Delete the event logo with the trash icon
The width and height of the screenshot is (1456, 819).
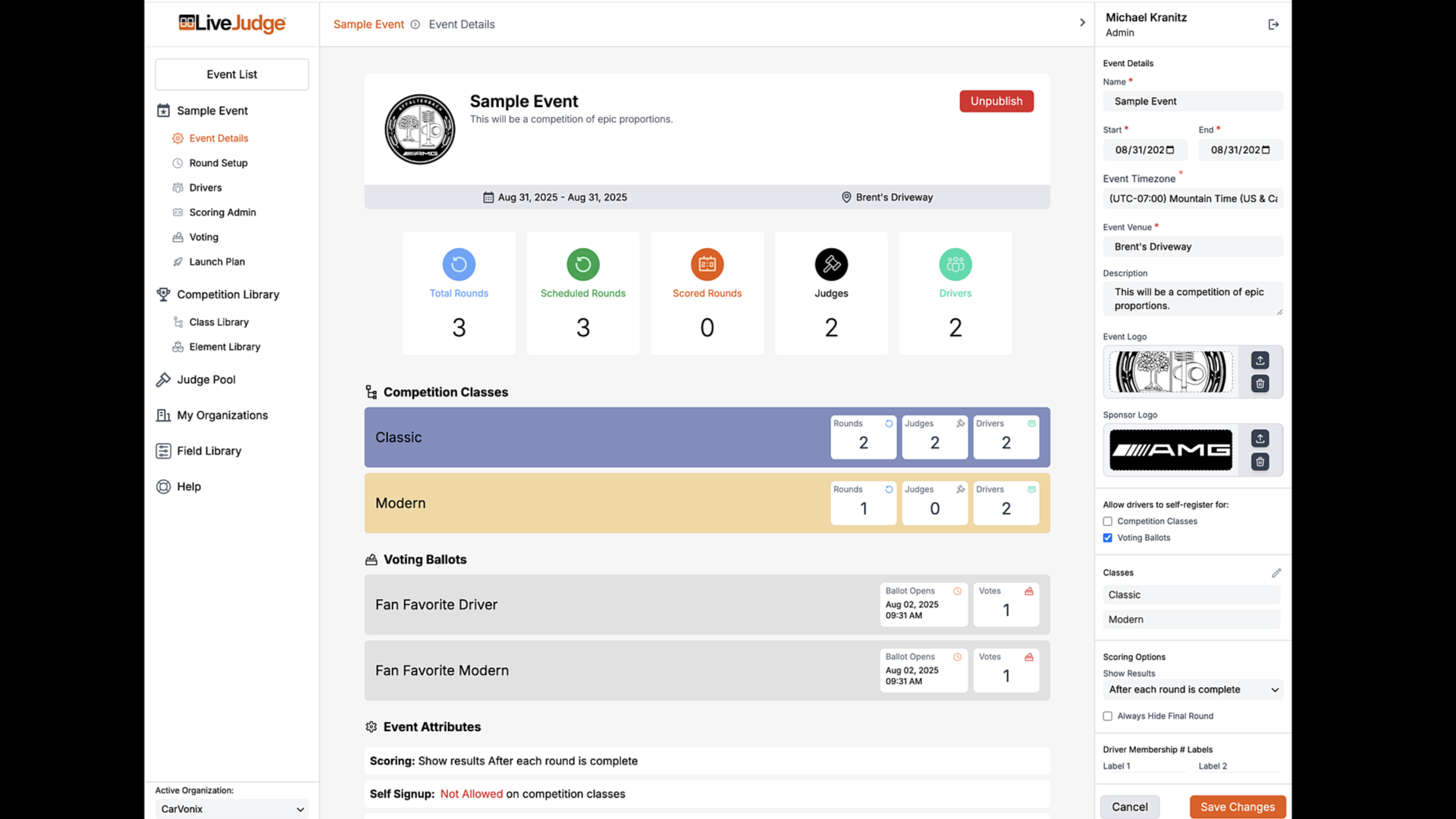(x=1260, y=384)
